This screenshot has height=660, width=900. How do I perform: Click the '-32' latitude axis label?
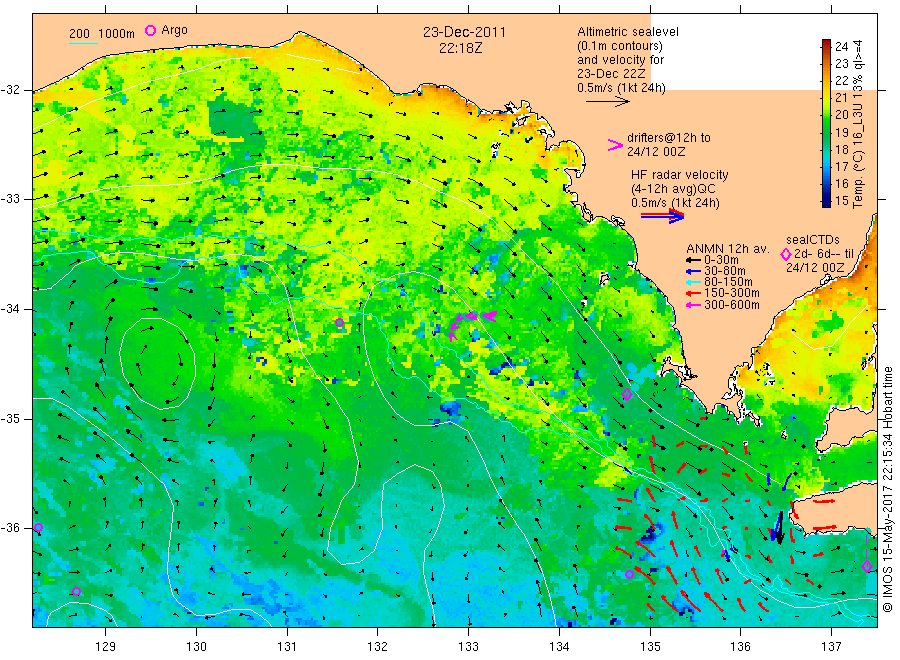click(x=10, y=90)
